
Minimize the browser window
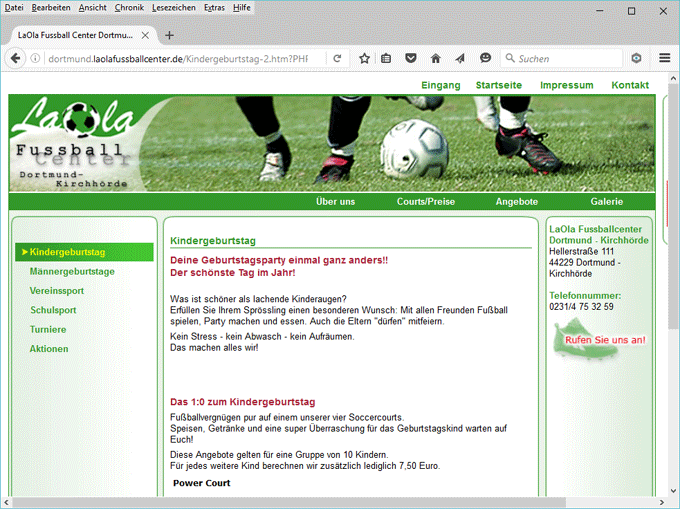pos(600,11)
